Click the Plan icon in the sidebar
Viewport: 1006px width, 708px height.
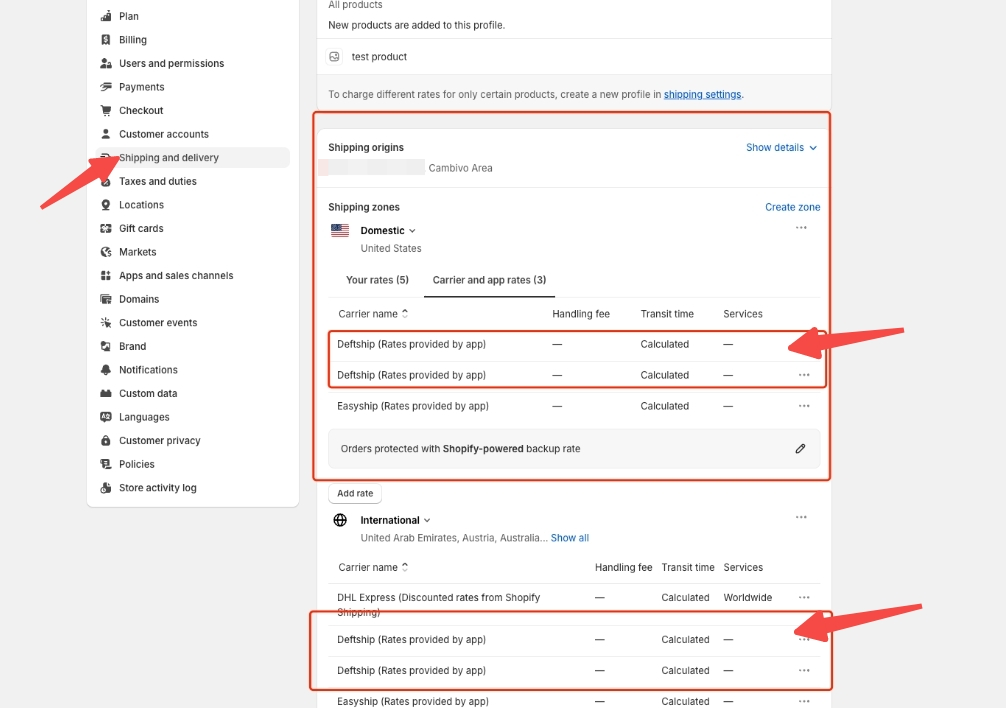click(x=106, y=16)
